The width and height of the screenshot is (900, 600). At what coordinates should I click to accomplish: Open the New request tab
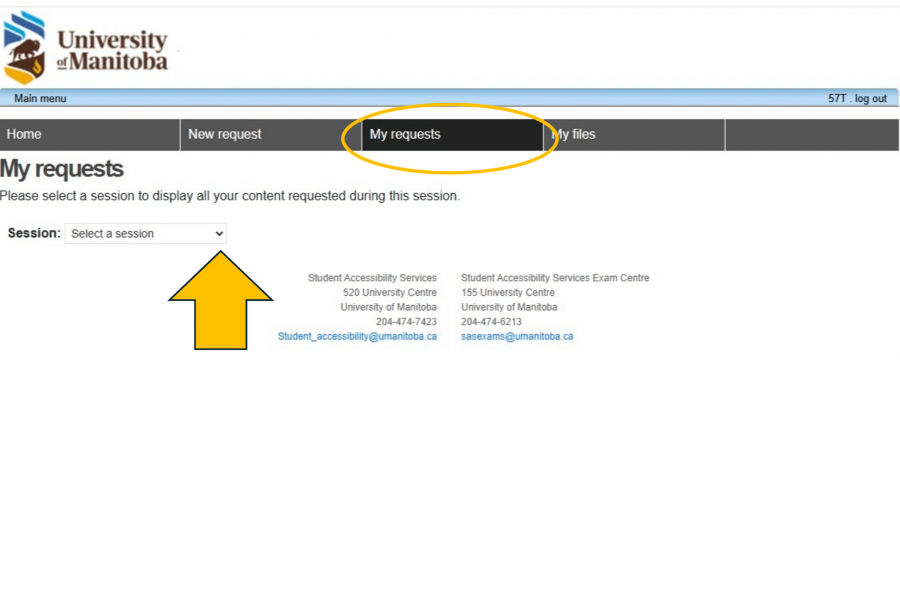coord(225,134)
